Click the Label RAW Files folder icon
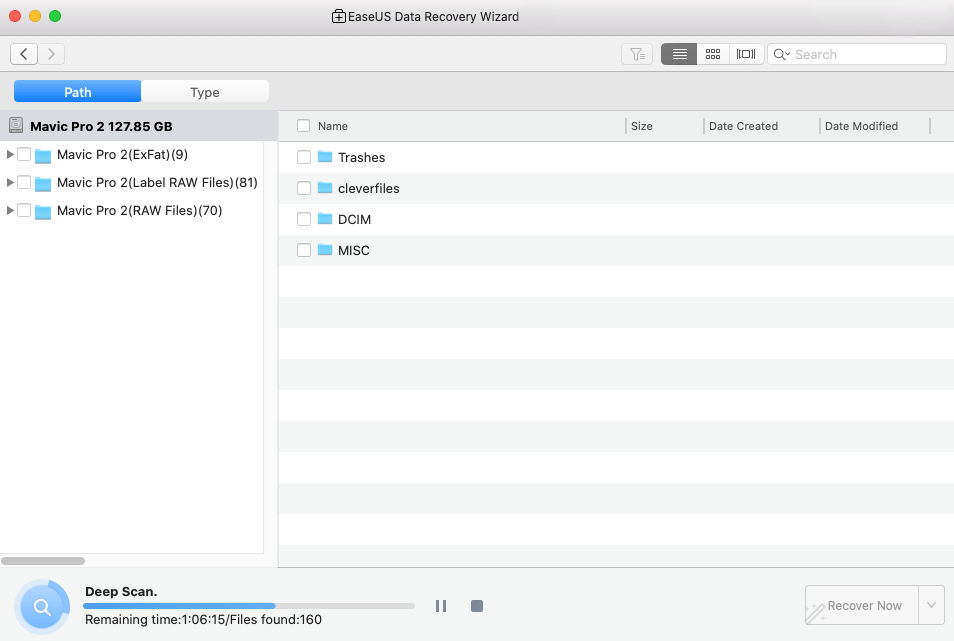Viewport: 954px width, 641px height. (43, 183)
